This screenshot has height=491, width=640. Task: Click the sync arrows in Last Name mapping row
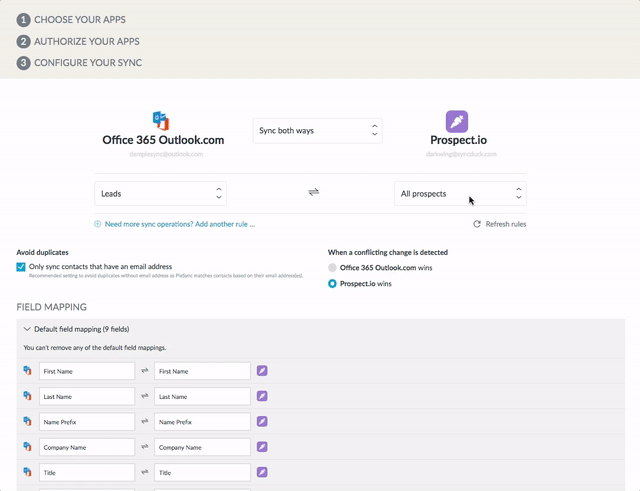pyautogui.click(x=144, y=396)
